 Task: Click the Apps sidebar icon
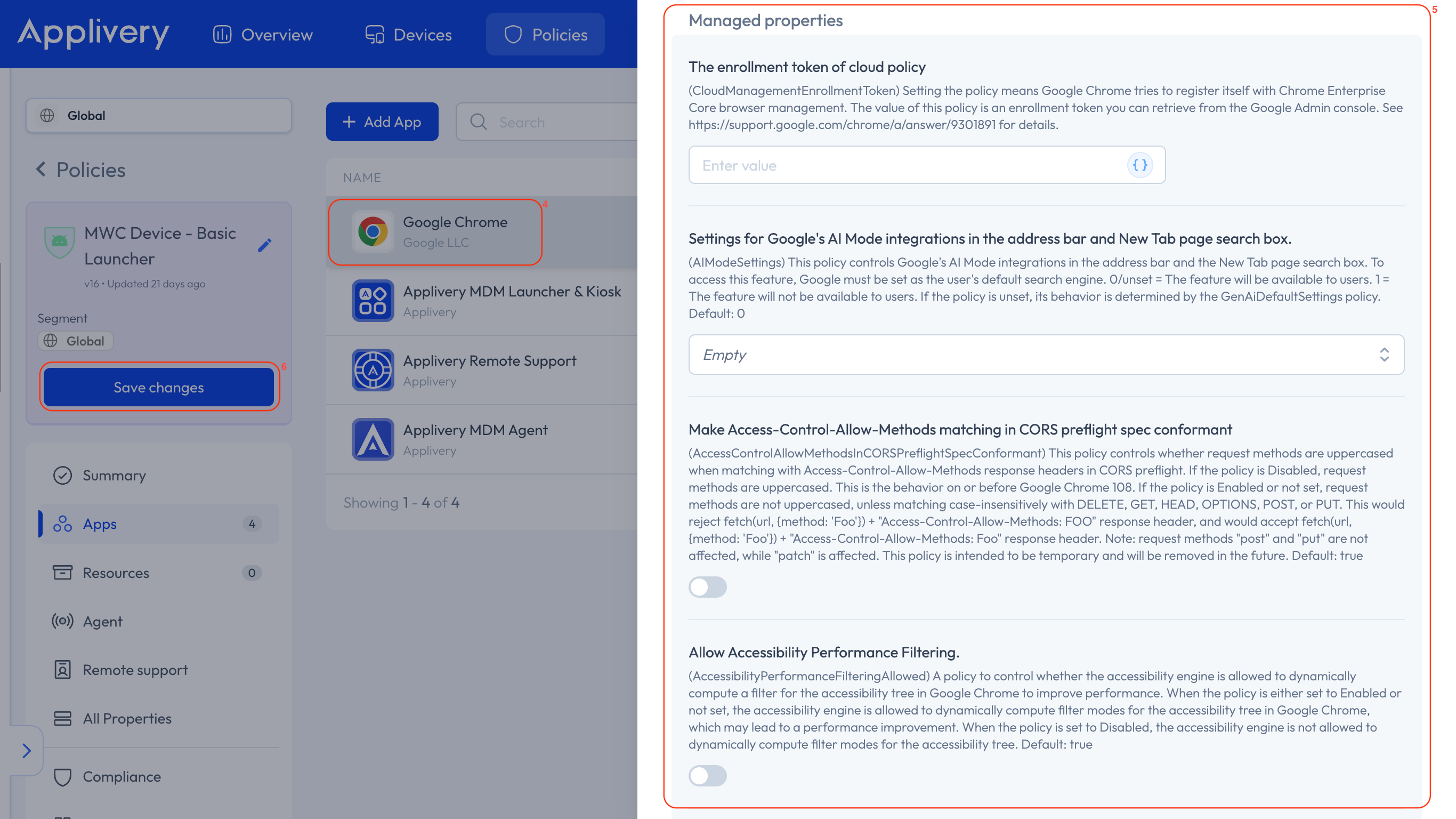pos(62,524)
